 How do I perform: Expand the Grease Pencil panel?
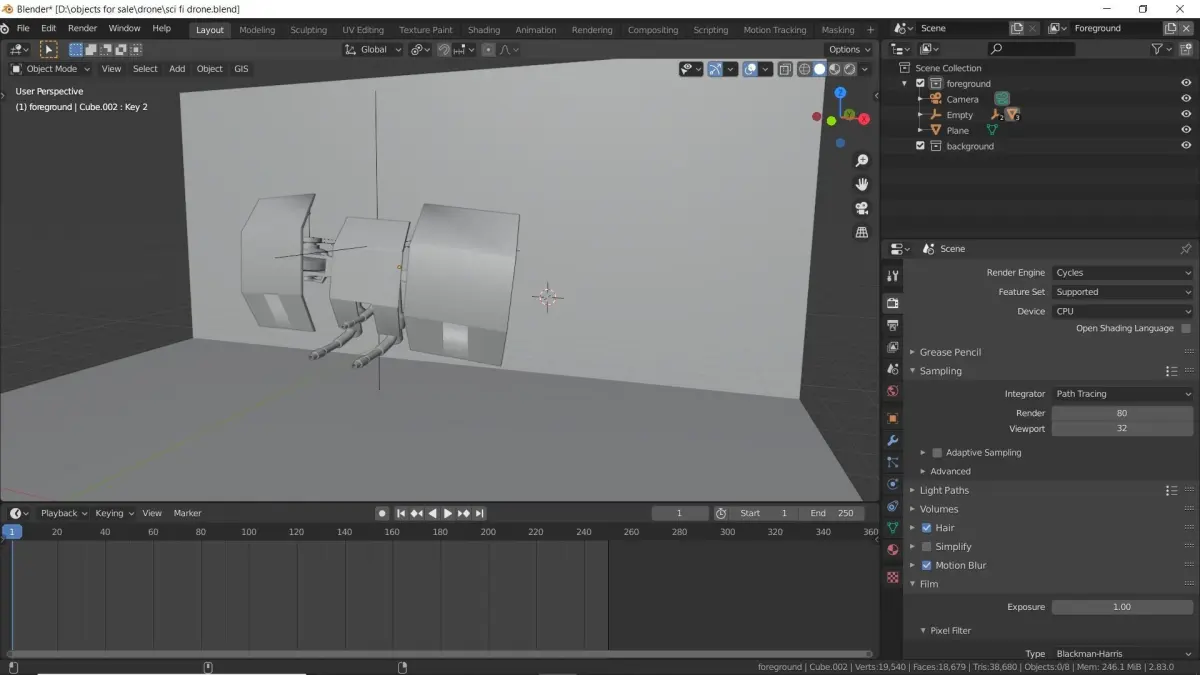click(950, 352)
